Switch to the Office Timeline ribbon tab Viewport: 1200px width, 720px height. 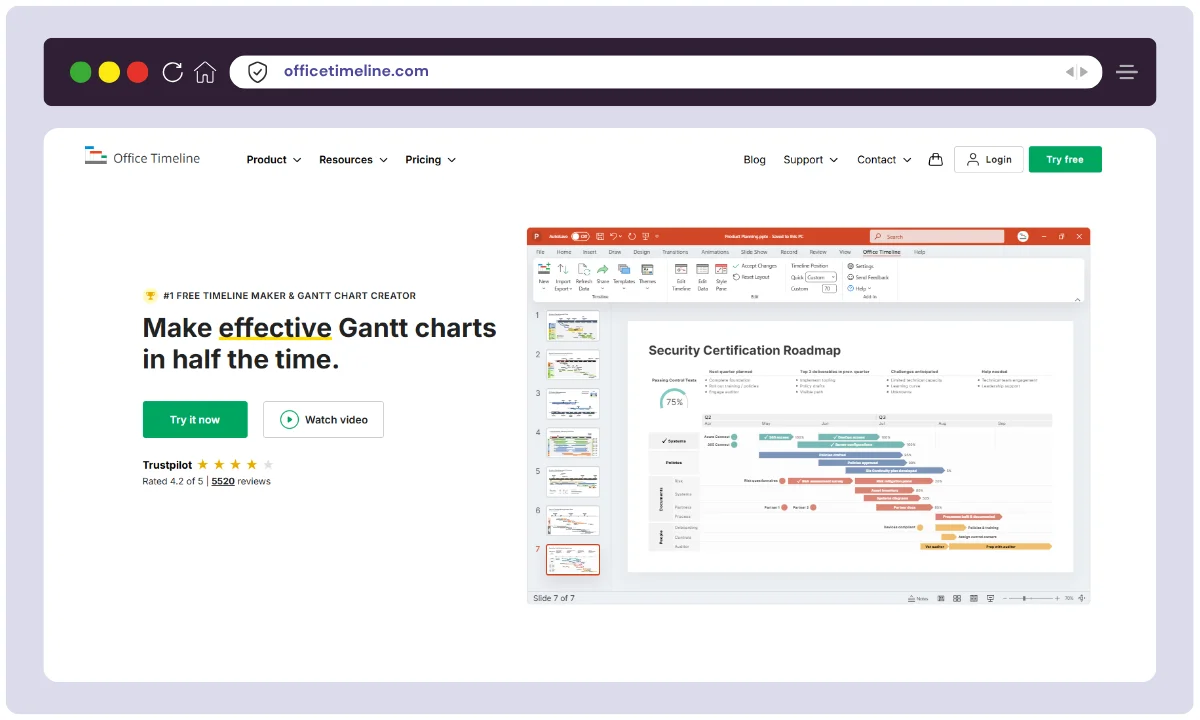pos(881,252)
